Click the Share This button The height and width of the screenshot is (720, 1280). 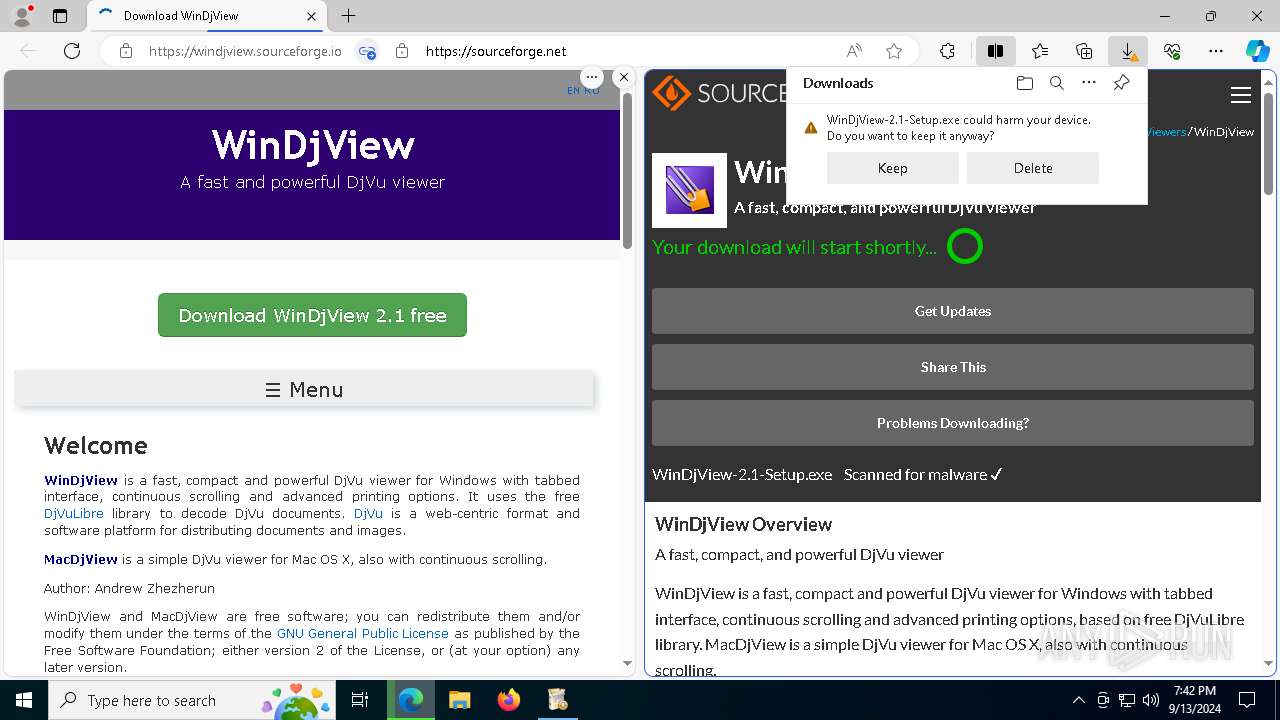click(953, 367)
